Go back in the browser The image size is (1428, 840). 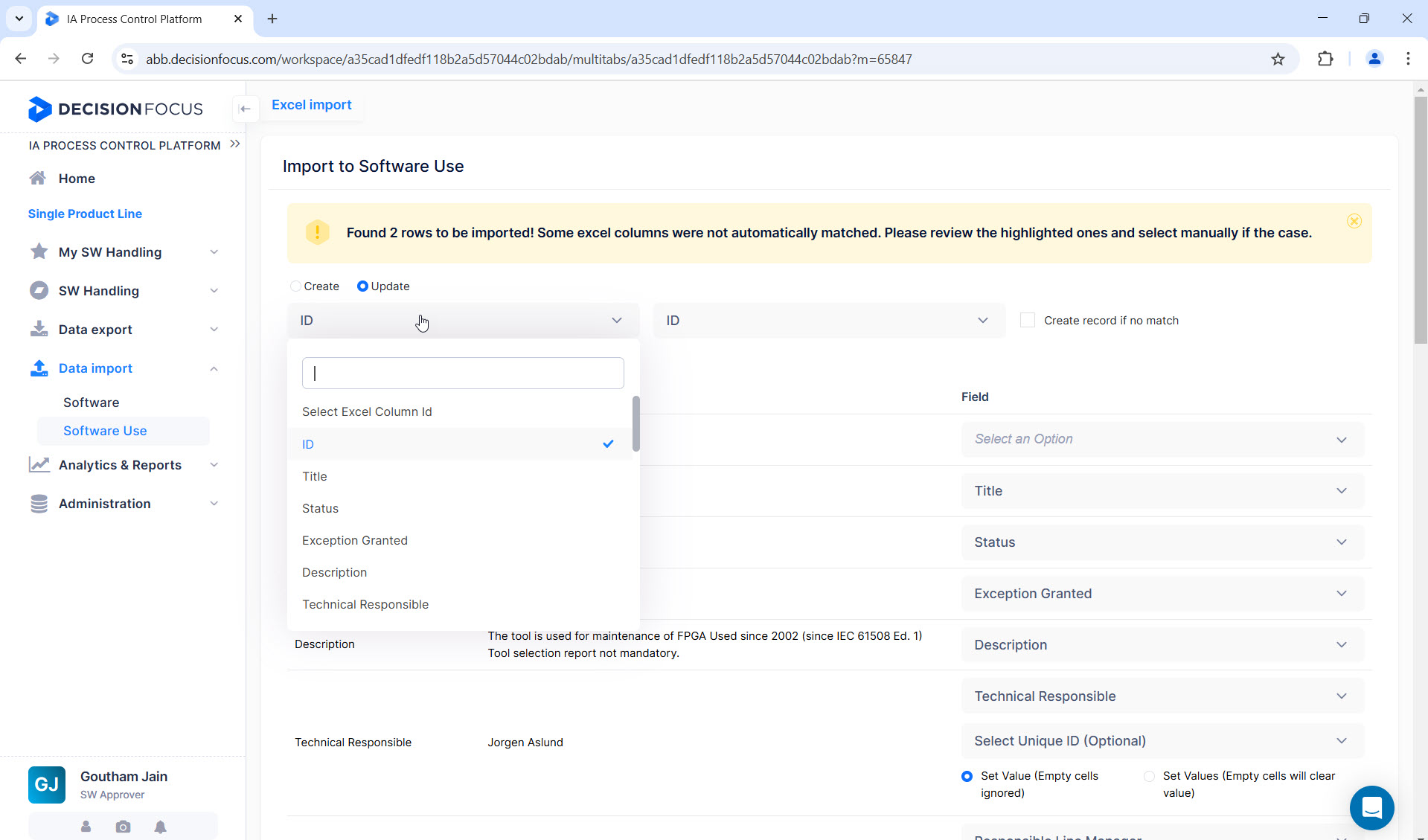pyautogui.click(x=21, y=59)
